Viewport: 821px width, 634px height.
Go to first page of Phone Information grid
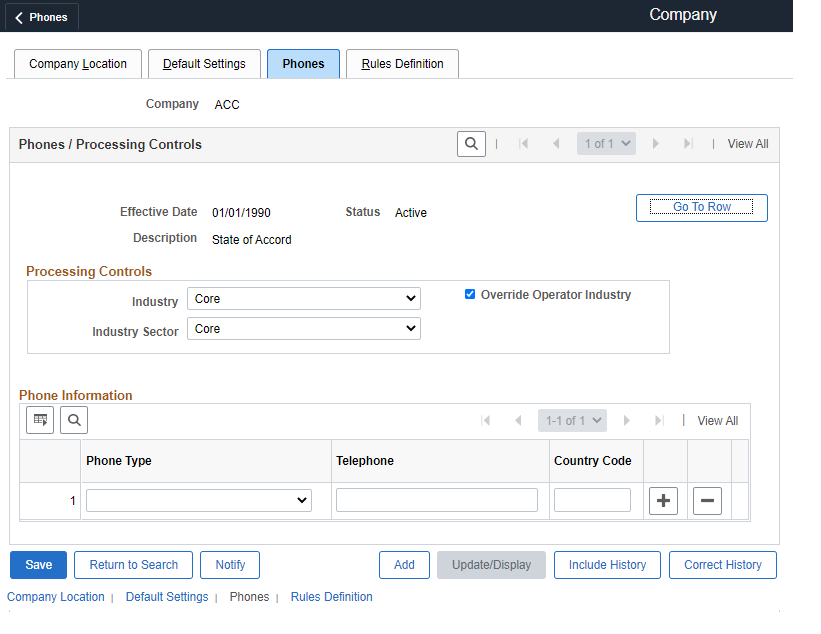point(485,420)
